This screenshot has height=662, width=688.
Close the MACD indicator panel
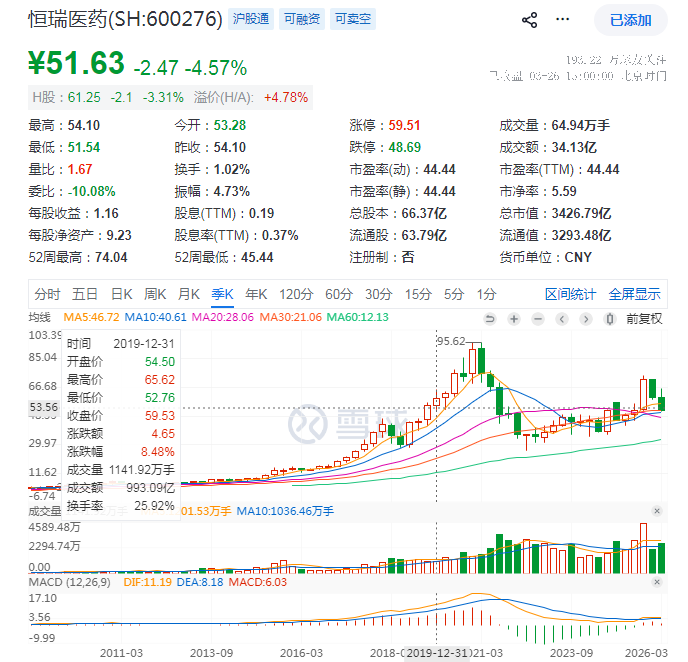657,582
